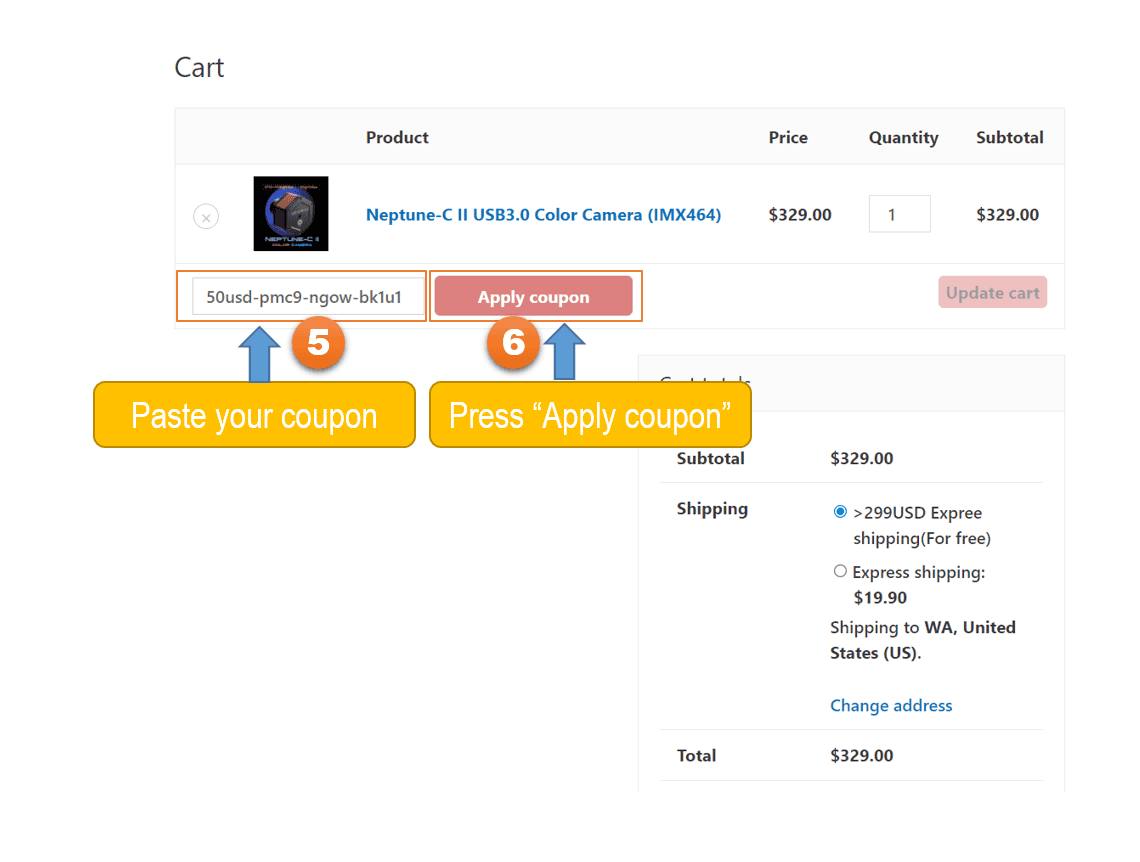Select free >299USD Express shipping option
Image resolution: width=1140 pixels, height=862 pixels.
click(840, 511)
